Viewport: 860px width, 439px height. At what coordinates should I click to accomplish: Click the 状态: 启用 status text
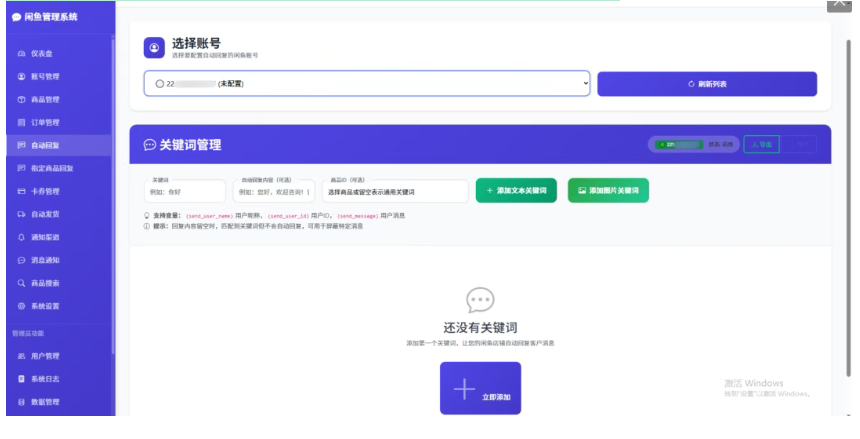721,145
